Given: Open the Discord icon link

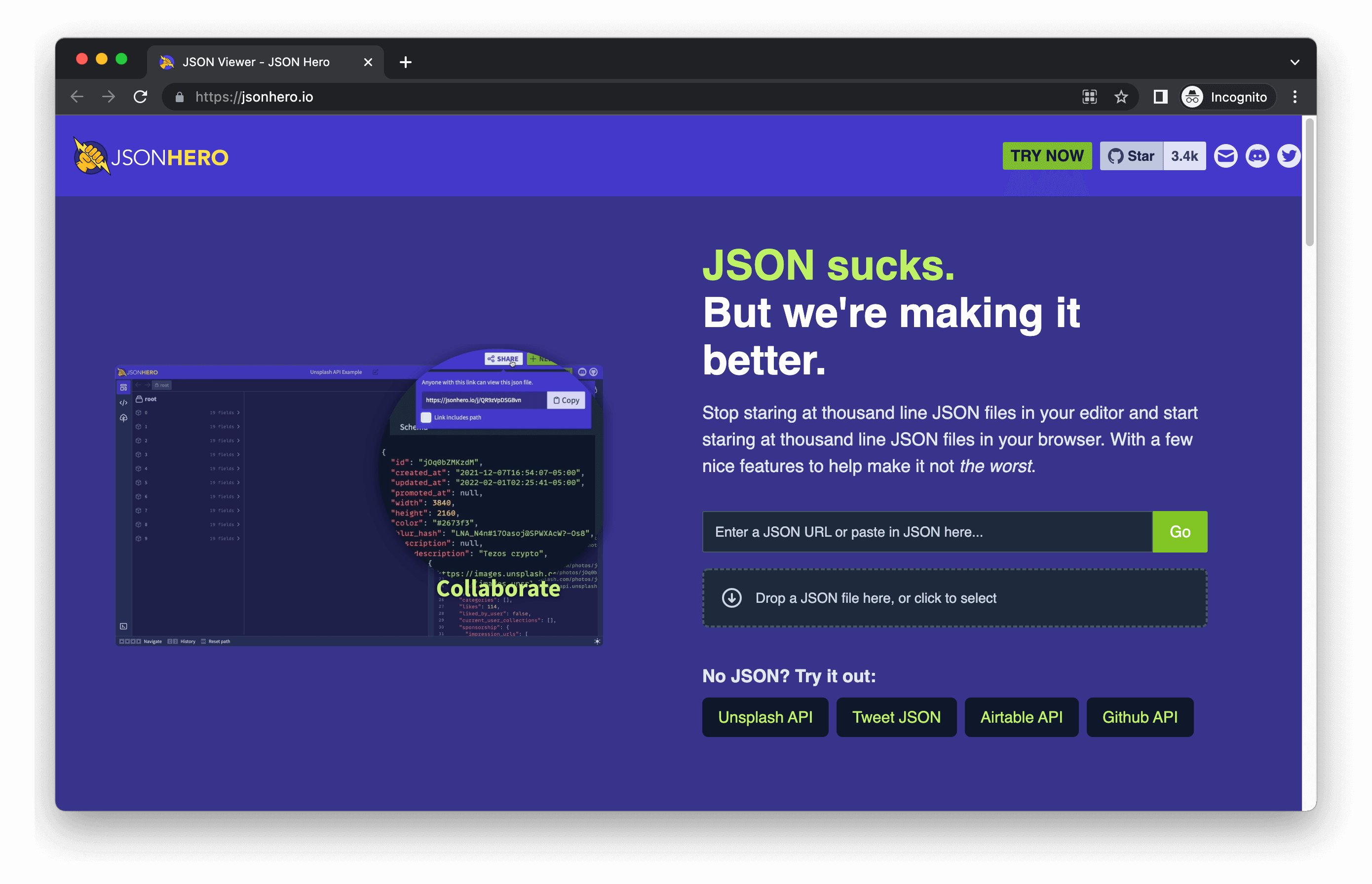Looking at the screenshot, I should 1257,156.
